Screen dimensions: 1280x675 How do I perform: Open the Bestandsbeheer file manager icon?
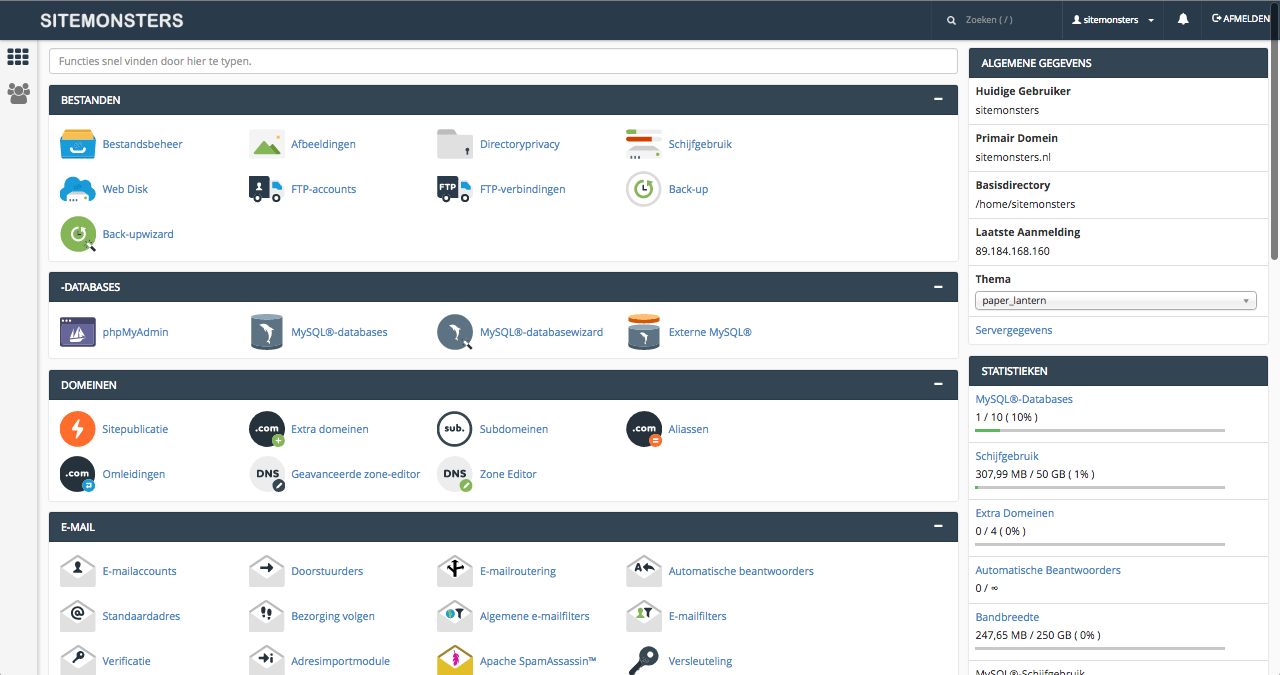(x=78, y=144)
